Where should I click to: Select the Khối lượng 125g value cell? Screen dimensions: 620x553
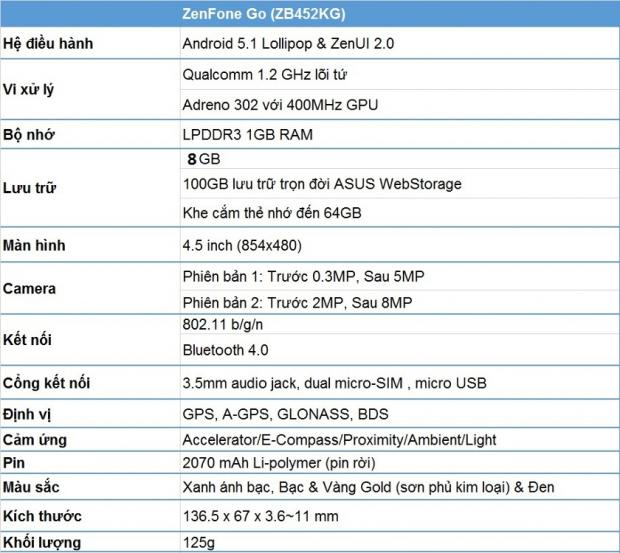(x=198, y=543)
